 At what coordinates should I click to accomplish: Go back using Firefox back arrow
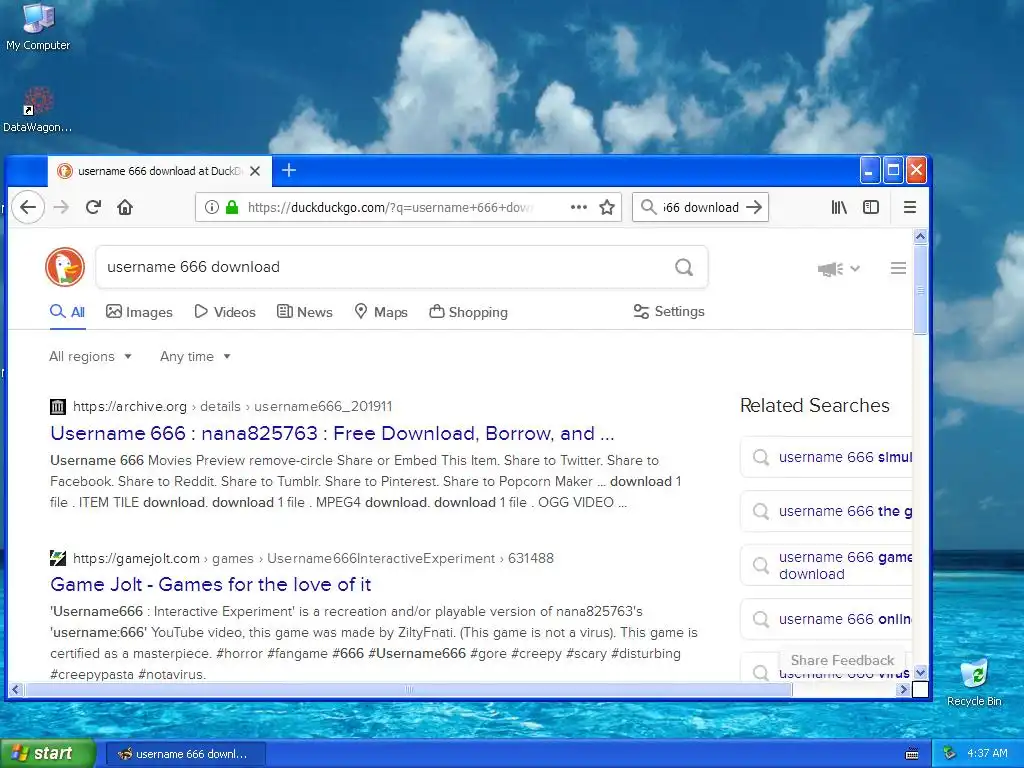tap(28, 208)
